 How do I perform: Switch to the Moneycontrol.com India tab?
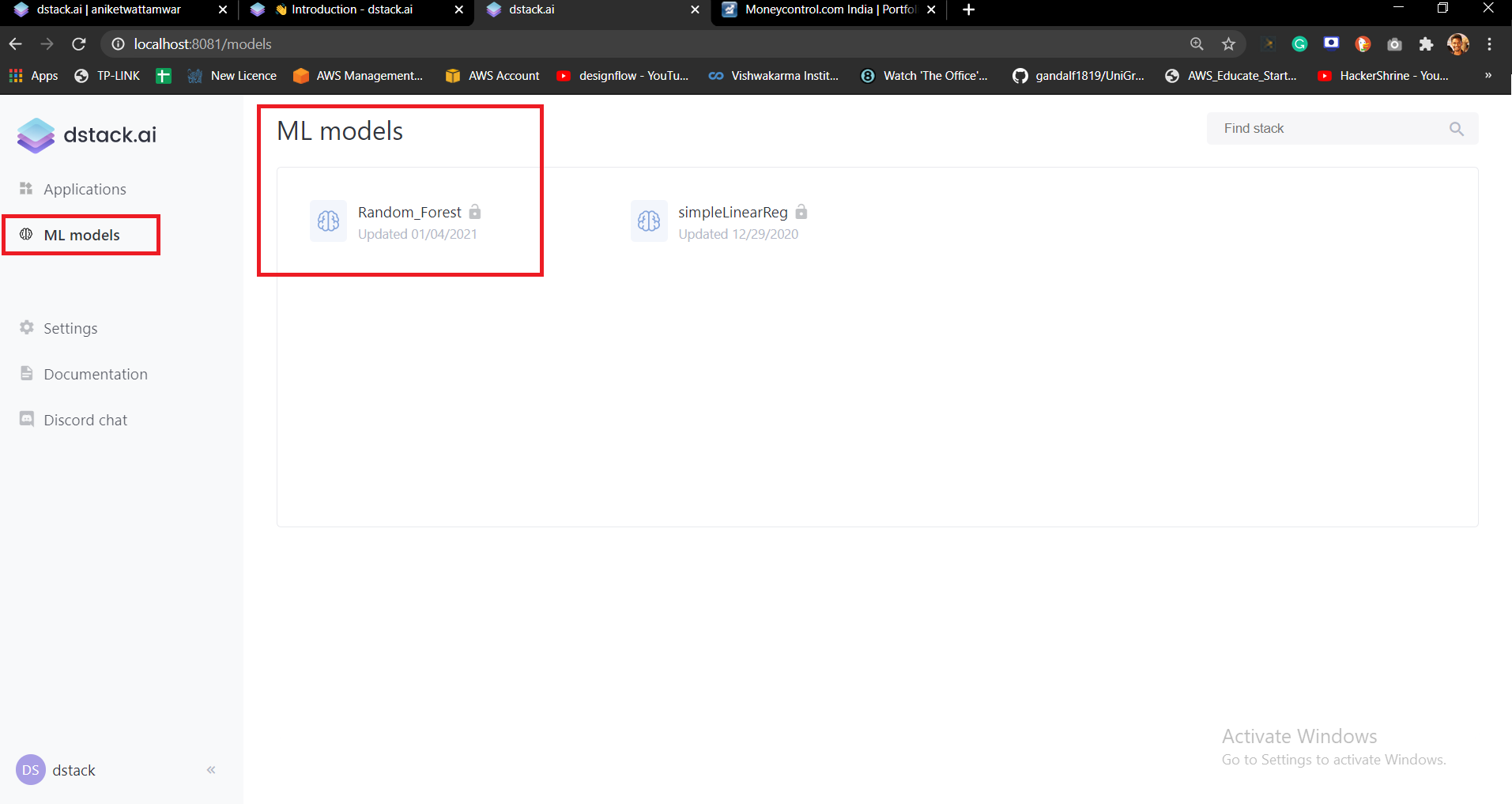(x=829, y=10)
